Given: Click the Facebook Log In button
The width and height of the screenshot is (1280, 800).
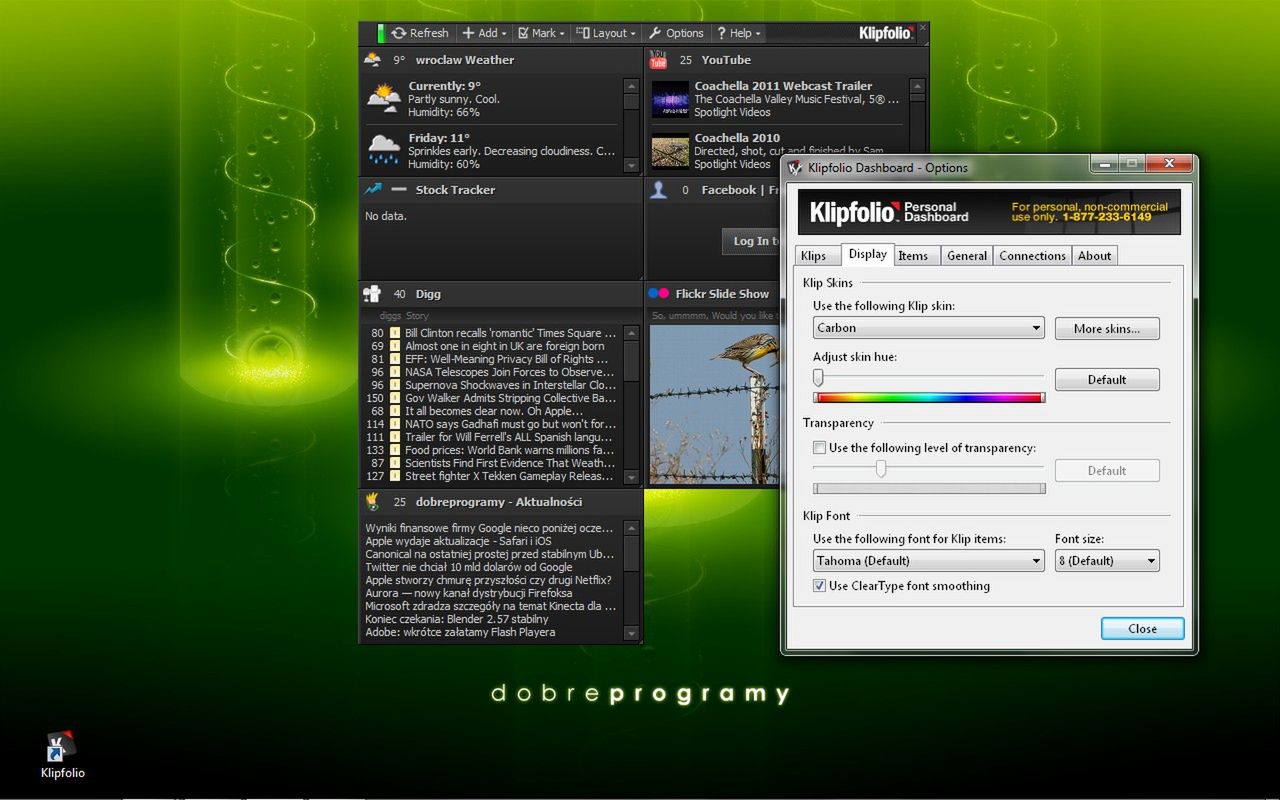Looking at the screenshot, I should tap(751, 241).
